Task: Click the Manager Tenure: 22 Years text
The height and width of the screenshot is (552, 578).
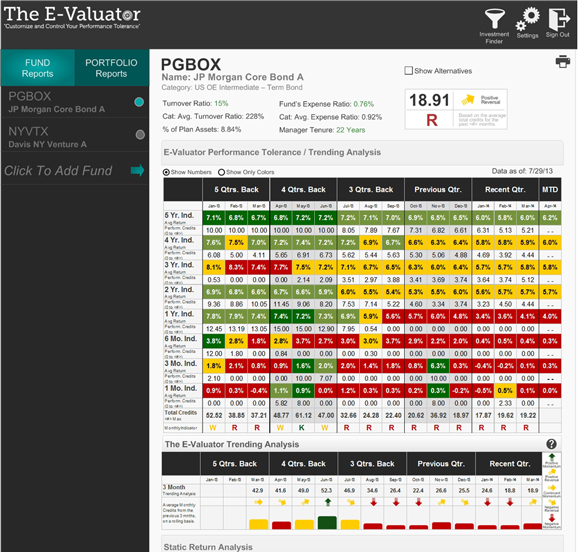Action: 322,130
